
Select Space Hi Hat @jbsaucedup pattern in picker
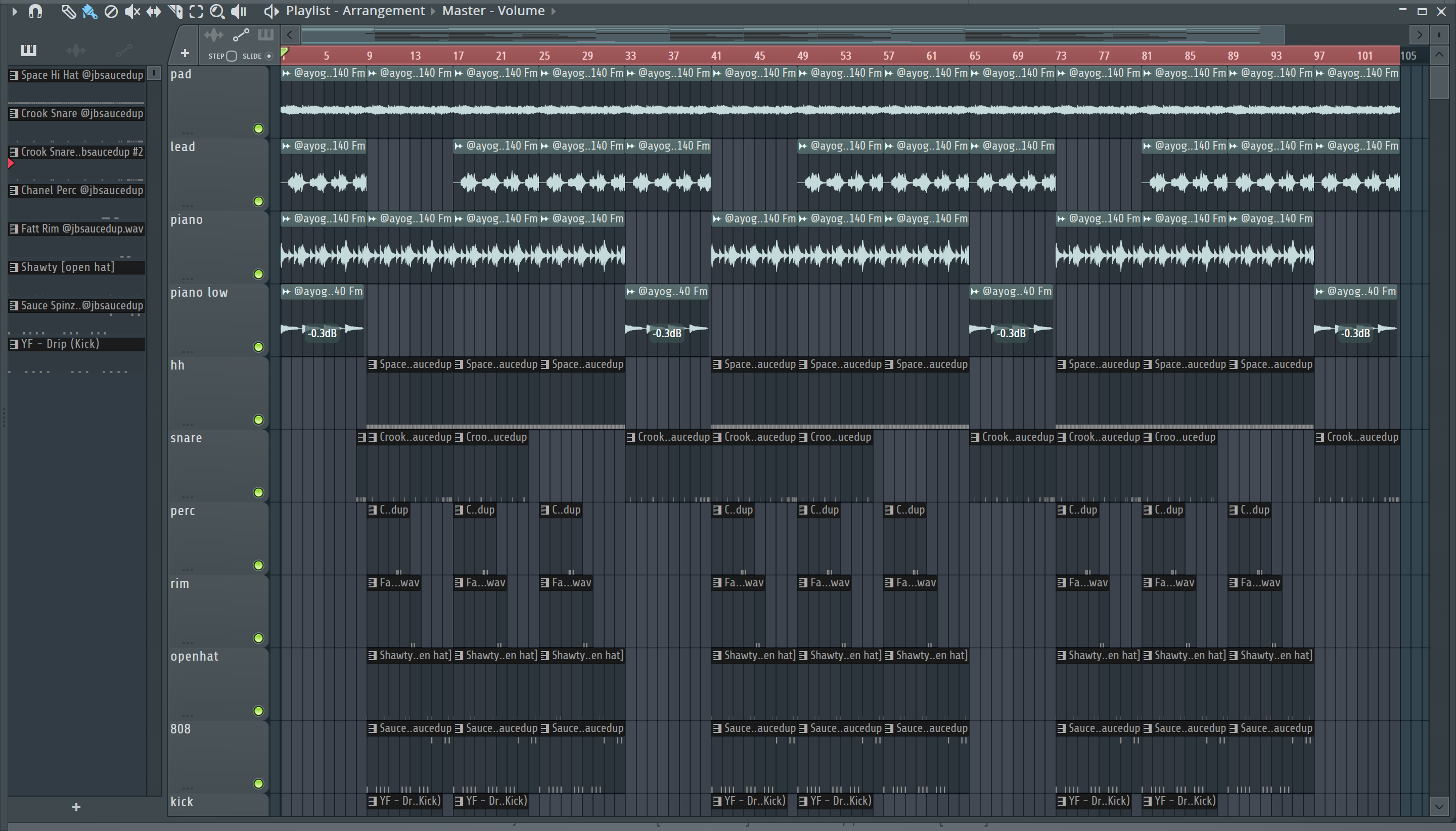click(x=76, y=75)
